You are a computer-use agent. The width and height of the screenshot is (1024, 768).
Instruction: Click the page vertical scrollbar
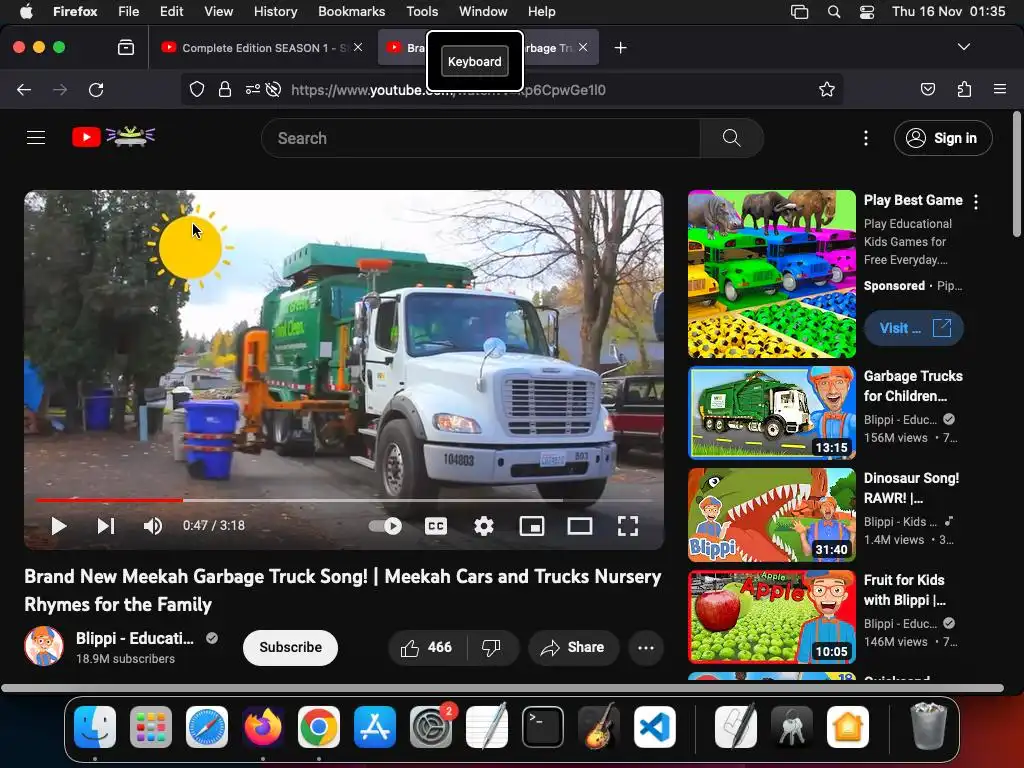pyautogui.click(x=1016, y=174)
